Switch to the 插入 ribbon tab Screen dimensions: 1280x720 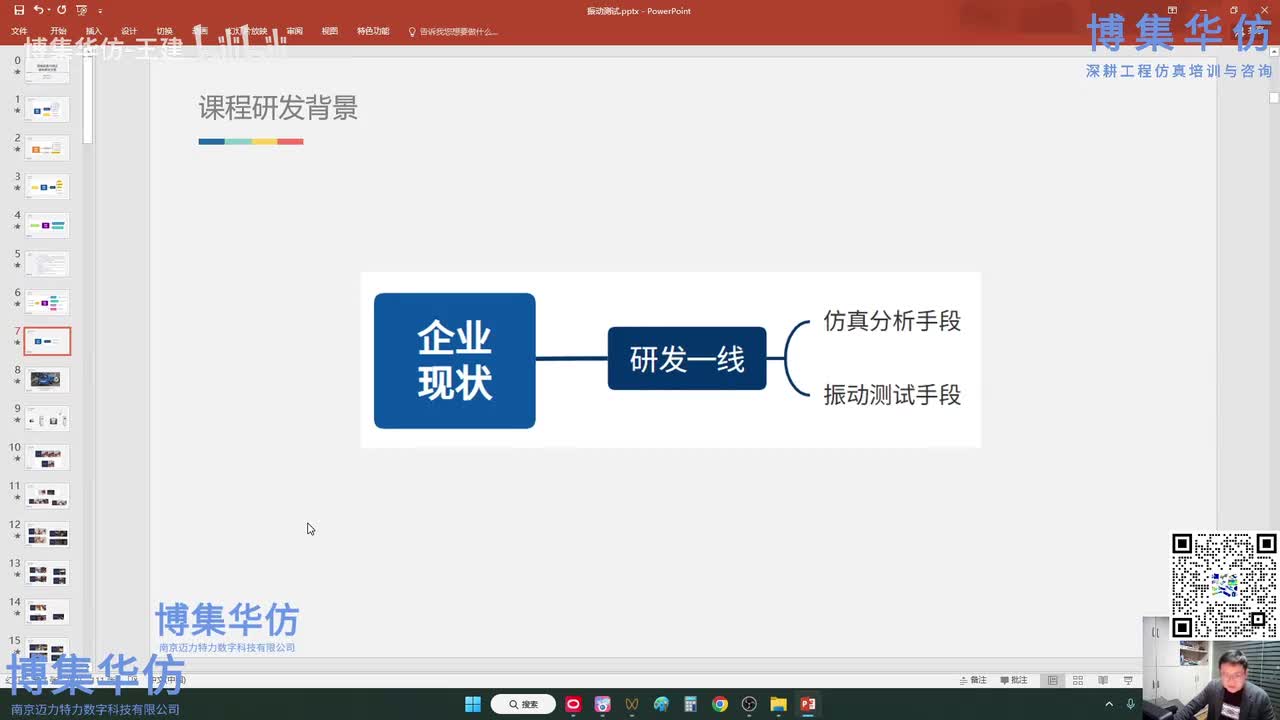(x=94, y=31)
